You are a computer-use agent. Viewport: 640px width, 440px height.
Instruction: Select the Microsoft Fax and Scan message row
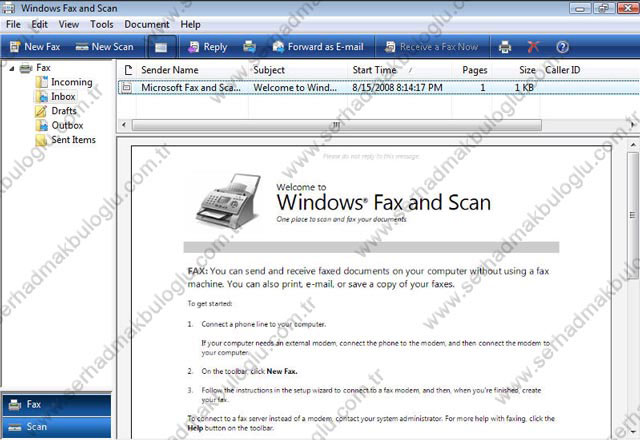pyautogui.click(x=379, y=87)
